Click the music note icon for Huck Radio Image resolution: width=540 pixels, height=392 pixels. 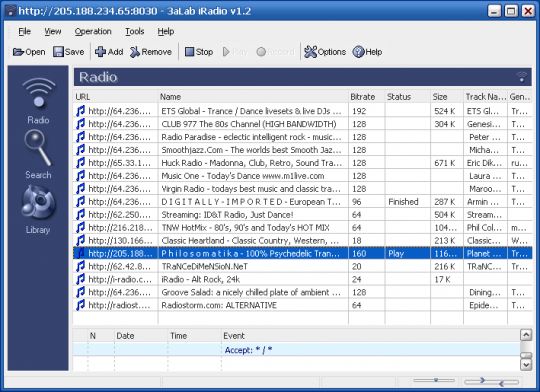81,163
